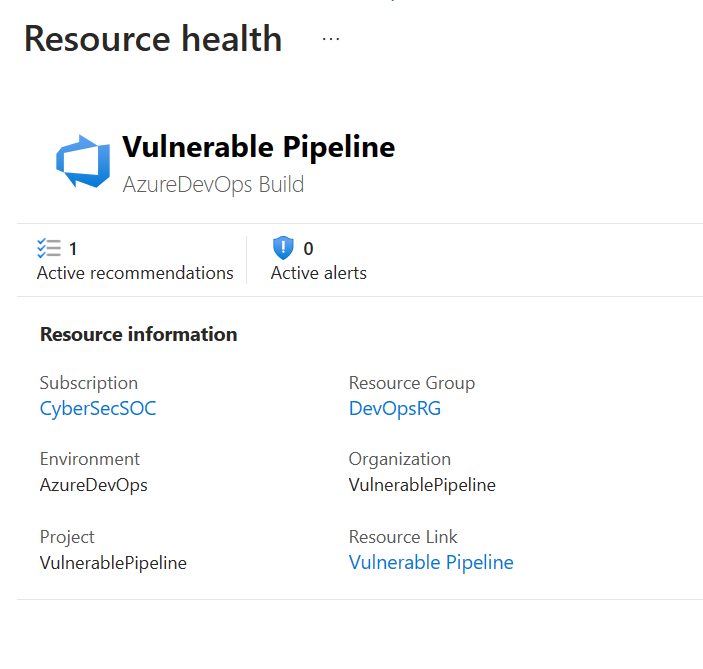
Task: Open the CyberSecSOC subscription link
Action: pyautogui.click(x=98, y=409)
